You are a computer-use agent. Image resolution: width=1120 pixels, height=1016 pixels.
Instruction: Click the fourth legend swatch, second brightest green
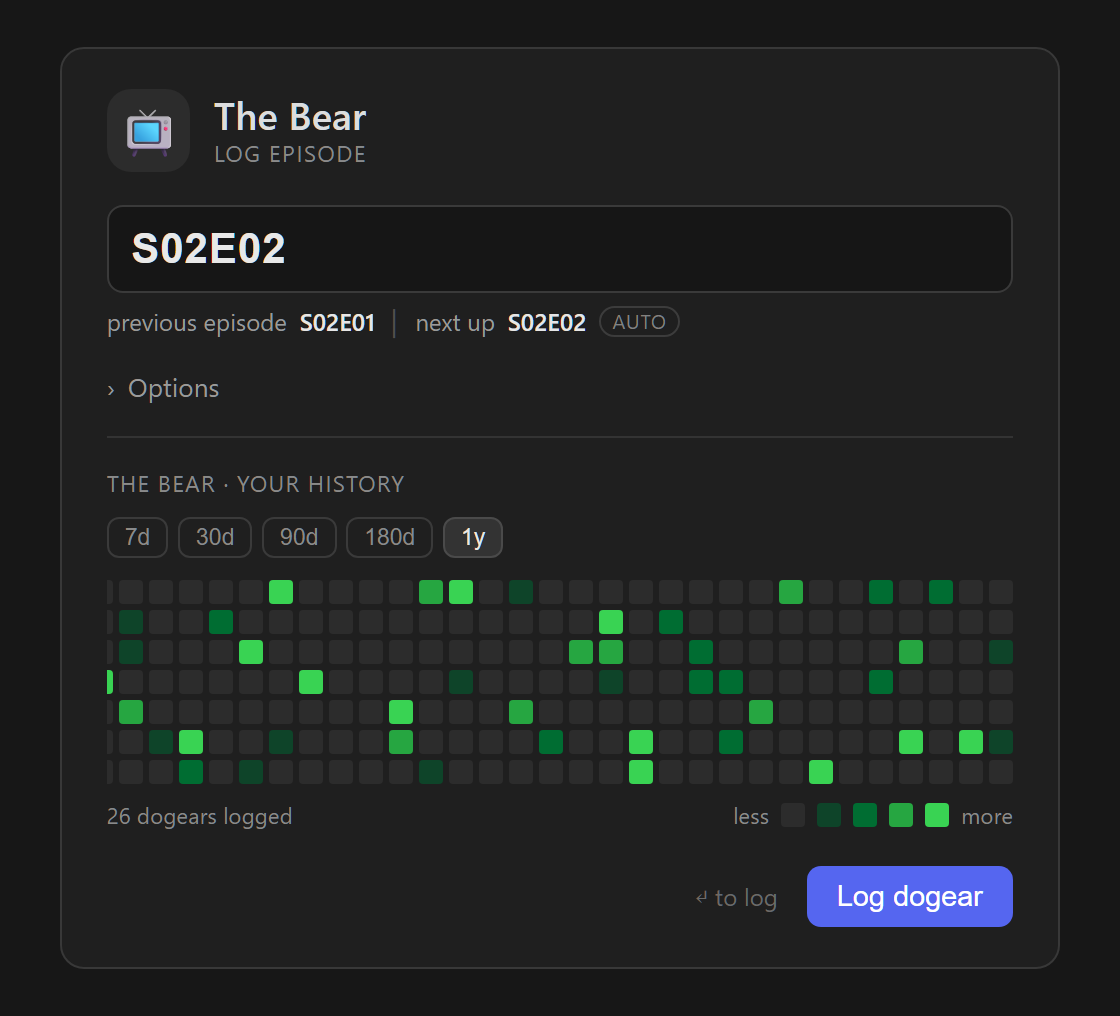[901, 815]
